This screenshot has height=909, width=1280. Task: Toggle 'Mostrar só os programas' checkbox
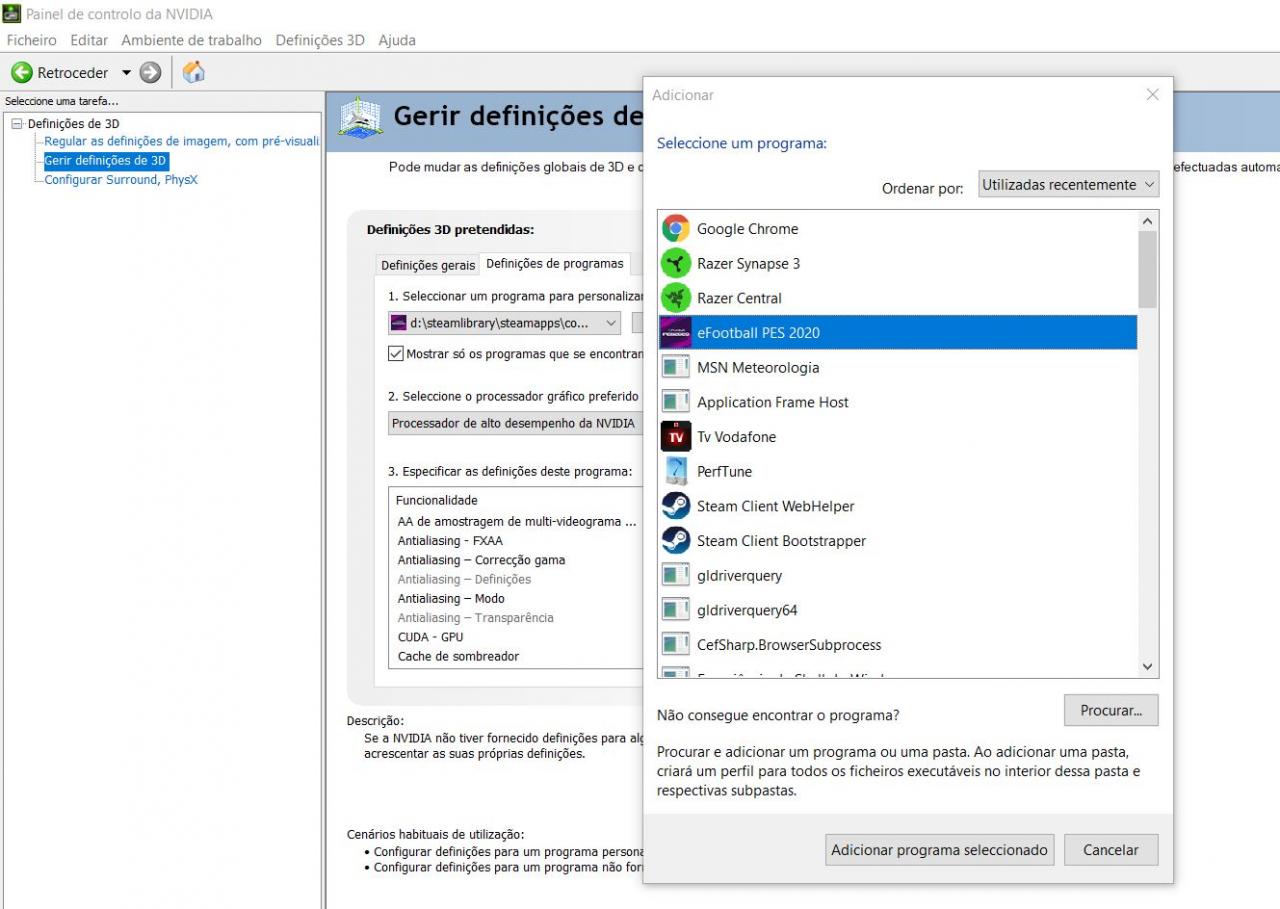[x=396, y=353]
